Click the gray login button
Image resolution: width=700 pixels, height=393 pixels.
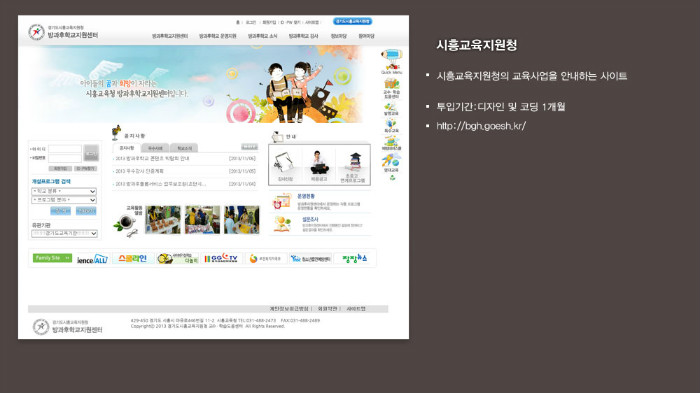91,153
